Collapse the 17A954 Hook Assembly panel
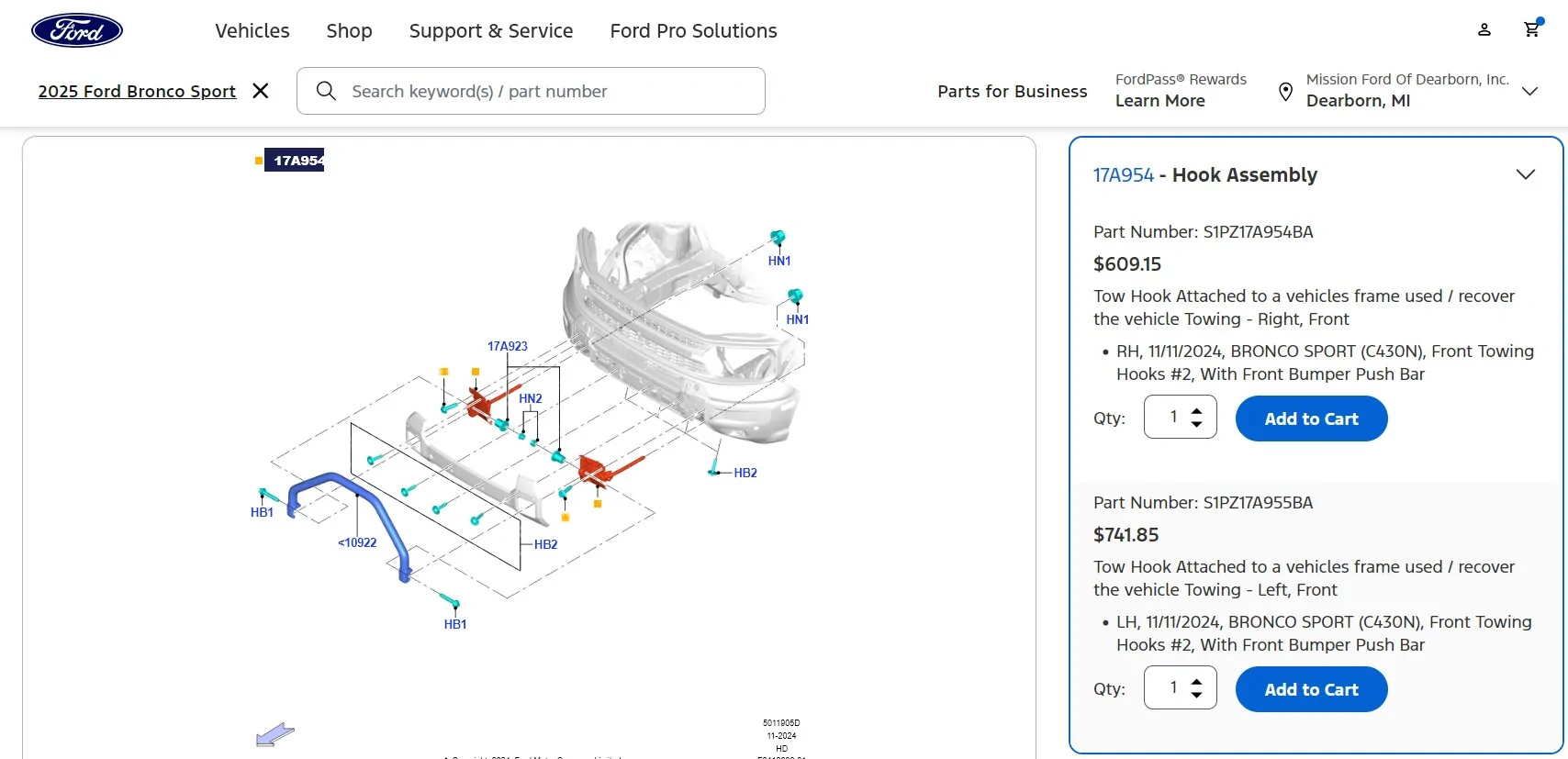The image size is (1568, 759). click(x=1526, y=174)
